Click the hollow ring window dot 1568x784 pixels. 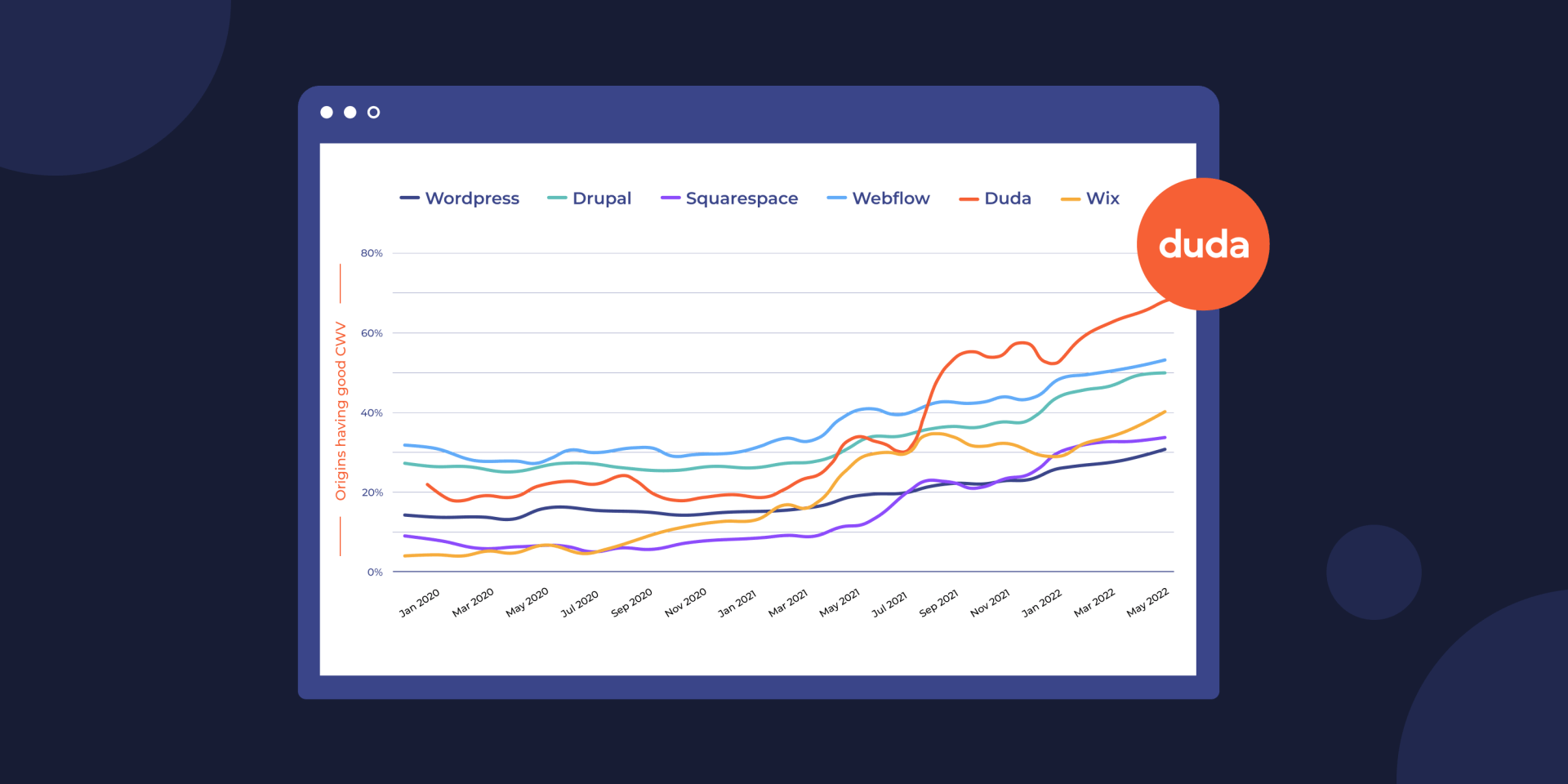[373, 113]
